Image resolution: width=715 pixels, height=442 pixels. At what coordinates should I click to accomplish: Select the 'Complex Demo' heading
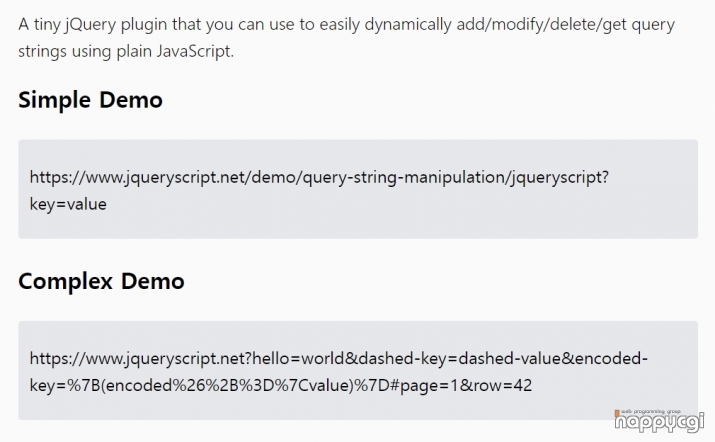101,281
